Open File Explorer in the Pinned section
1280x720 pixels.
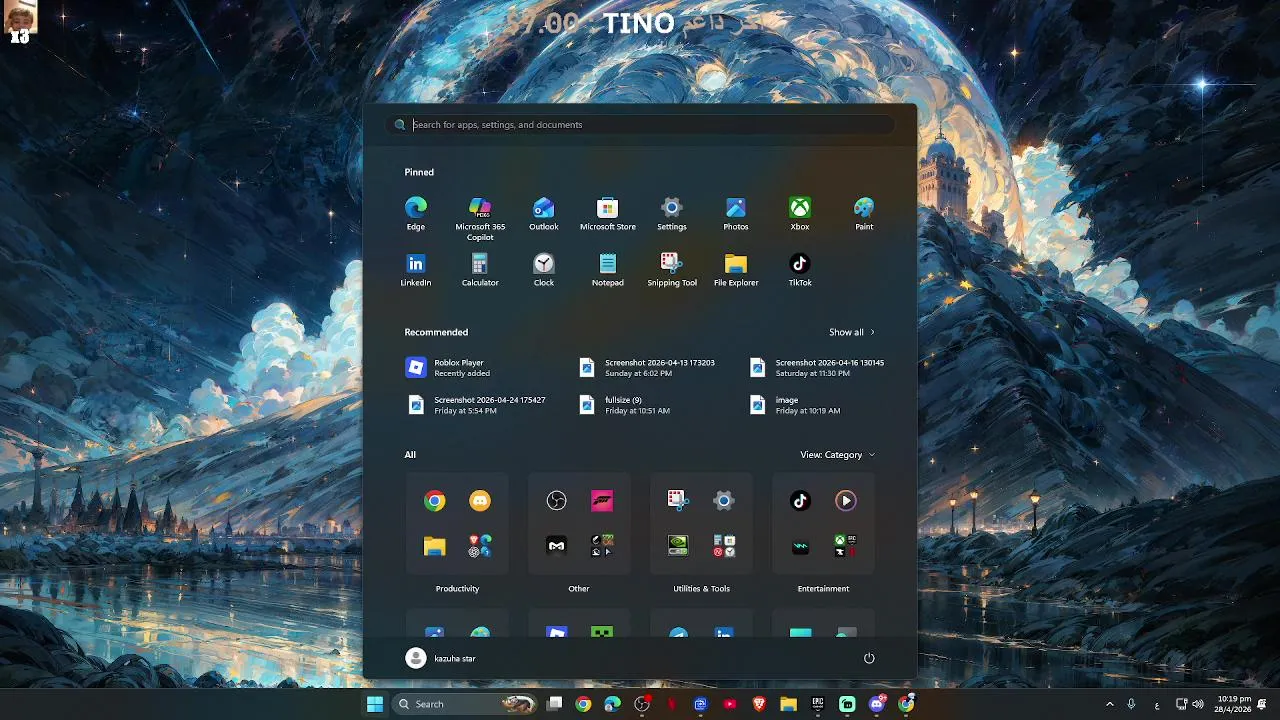click(735, 270)
